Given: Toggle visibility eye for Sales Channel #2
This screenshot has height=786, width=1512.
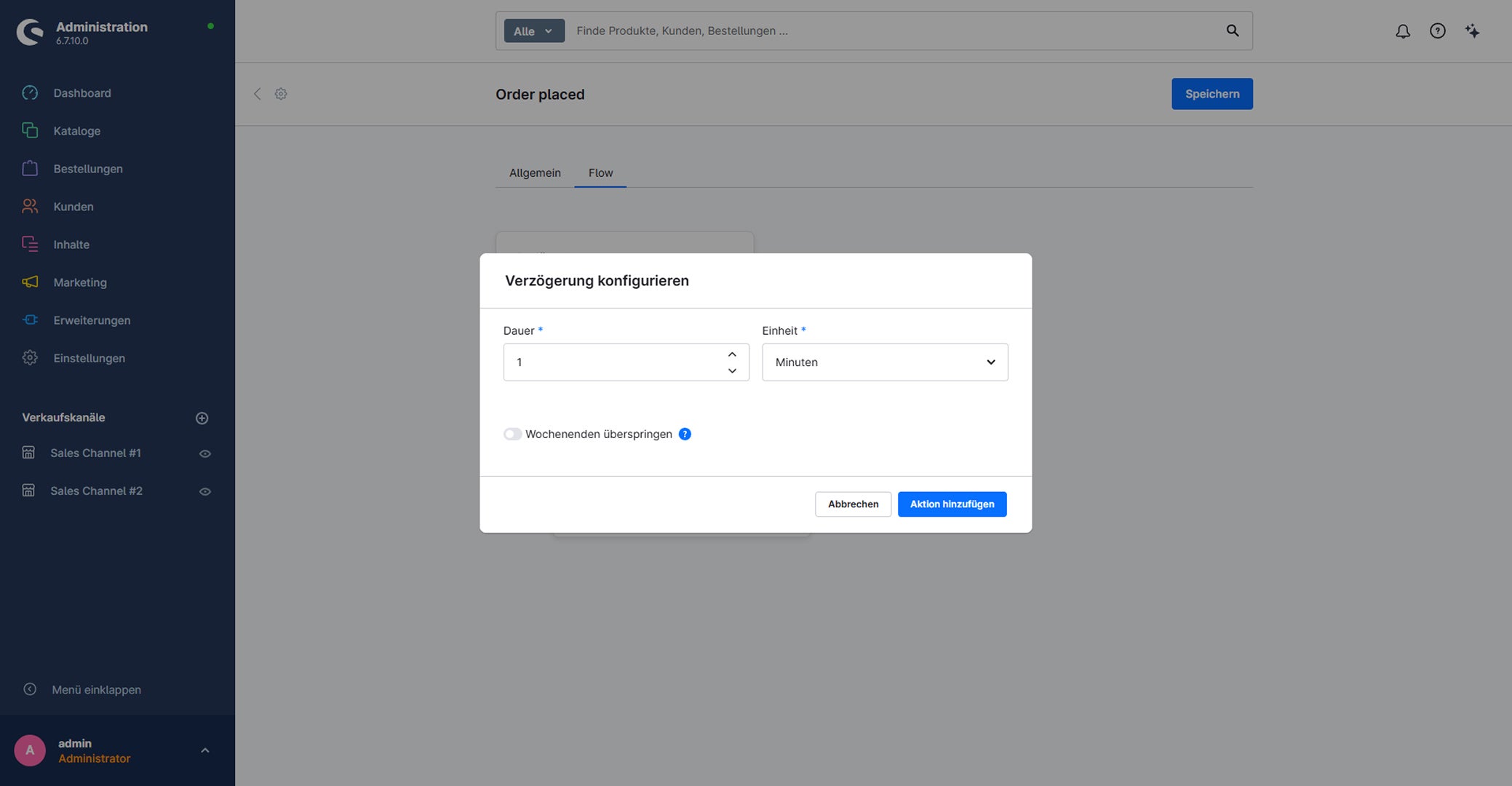Looking at the screenshot, I should [205, 491].
